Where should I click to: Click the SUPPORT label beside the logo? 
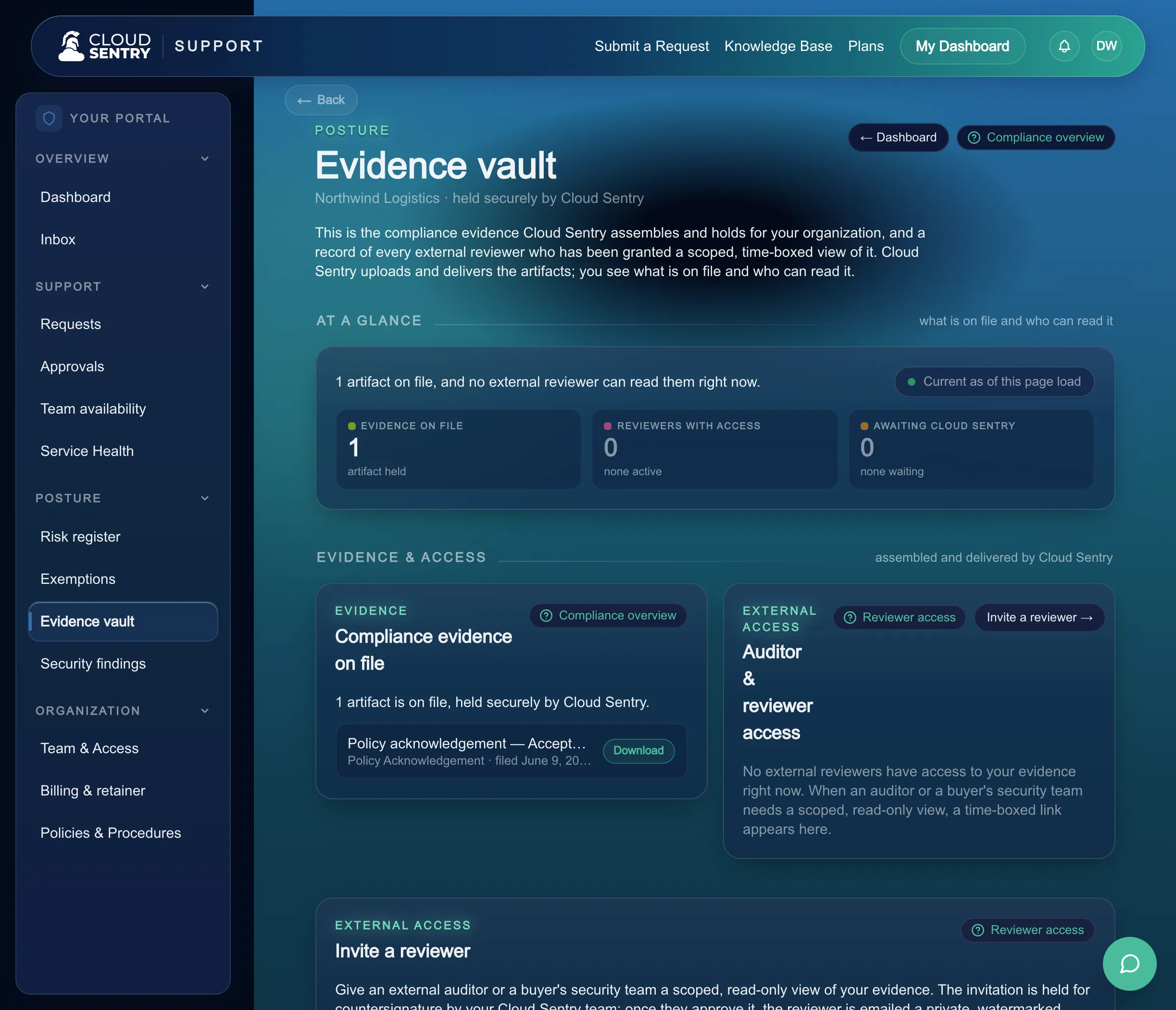click(x=218, y=46)
